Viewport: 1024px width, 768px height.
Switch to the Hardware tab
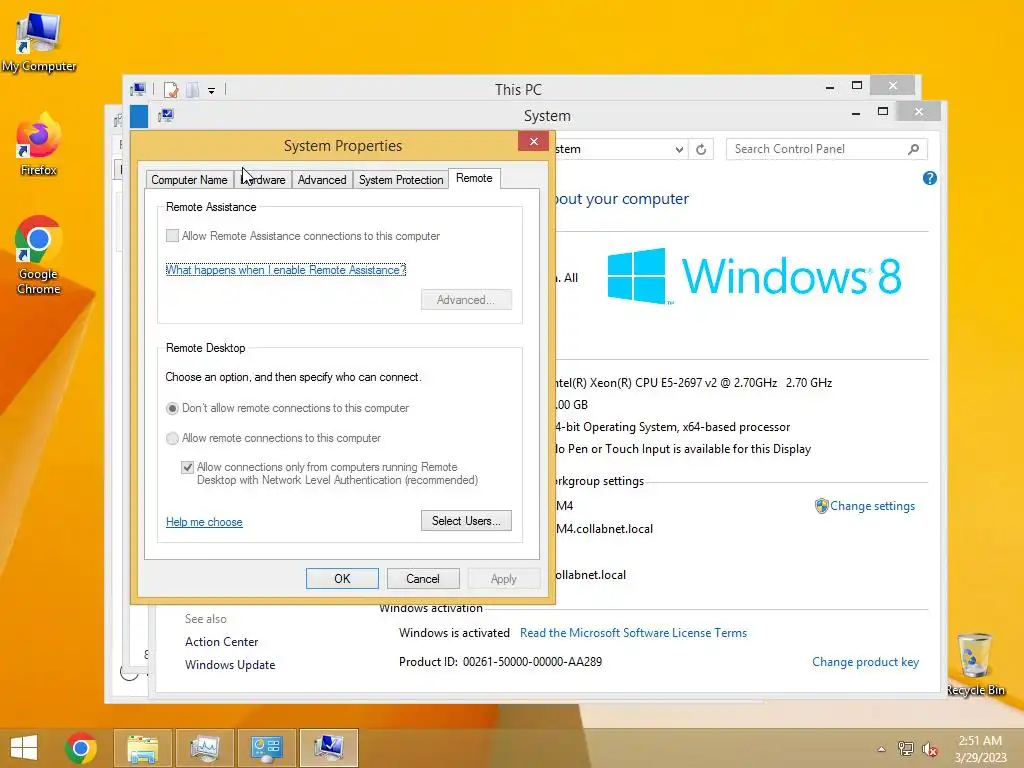click(x=263, y=180)
